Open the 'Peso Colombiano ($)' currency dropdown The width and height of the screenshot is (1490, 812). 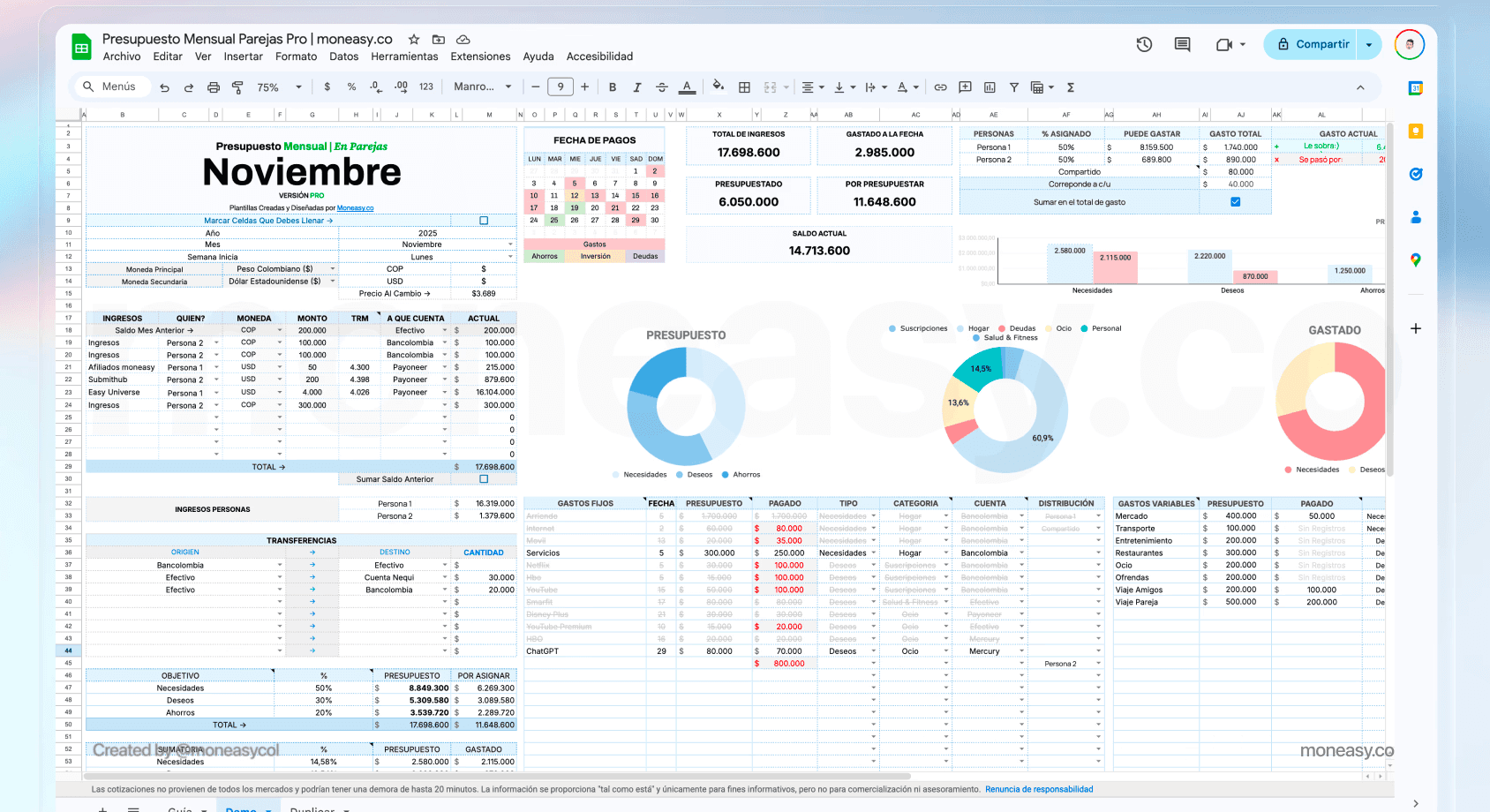point(333,269)
